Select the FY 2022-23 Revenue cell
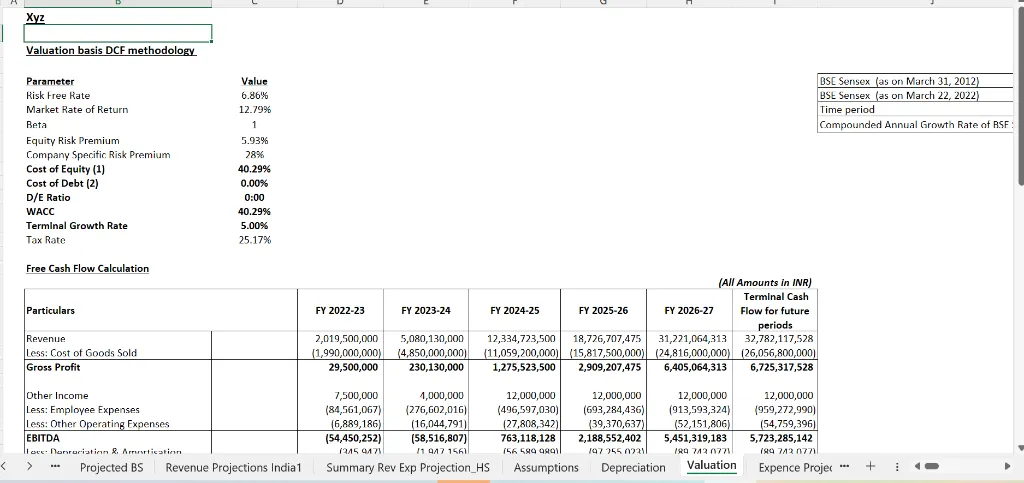Screen dimensions: 1024x483 pyautogui.click(x=340, y=339)
